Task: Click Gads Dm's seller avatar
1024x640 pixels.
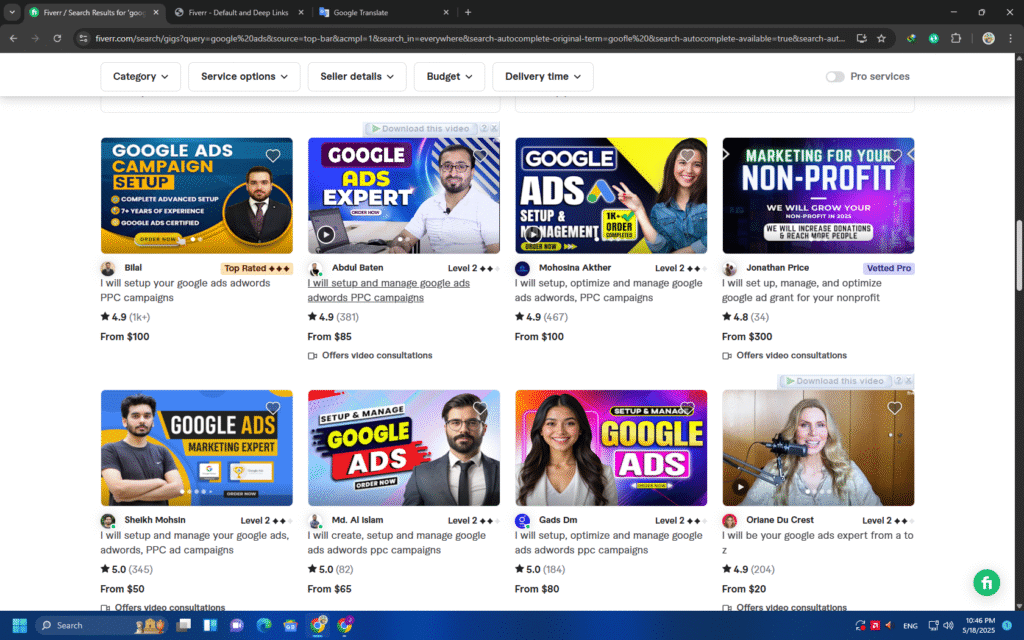Action: 522,521
